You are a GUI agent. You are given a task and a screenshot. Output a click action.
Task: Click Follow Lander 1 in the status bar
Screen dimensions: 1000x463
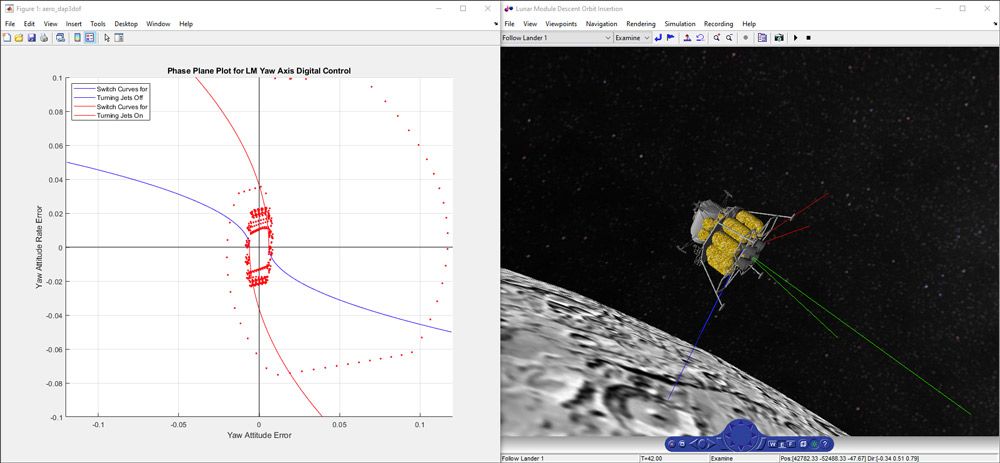524,459
